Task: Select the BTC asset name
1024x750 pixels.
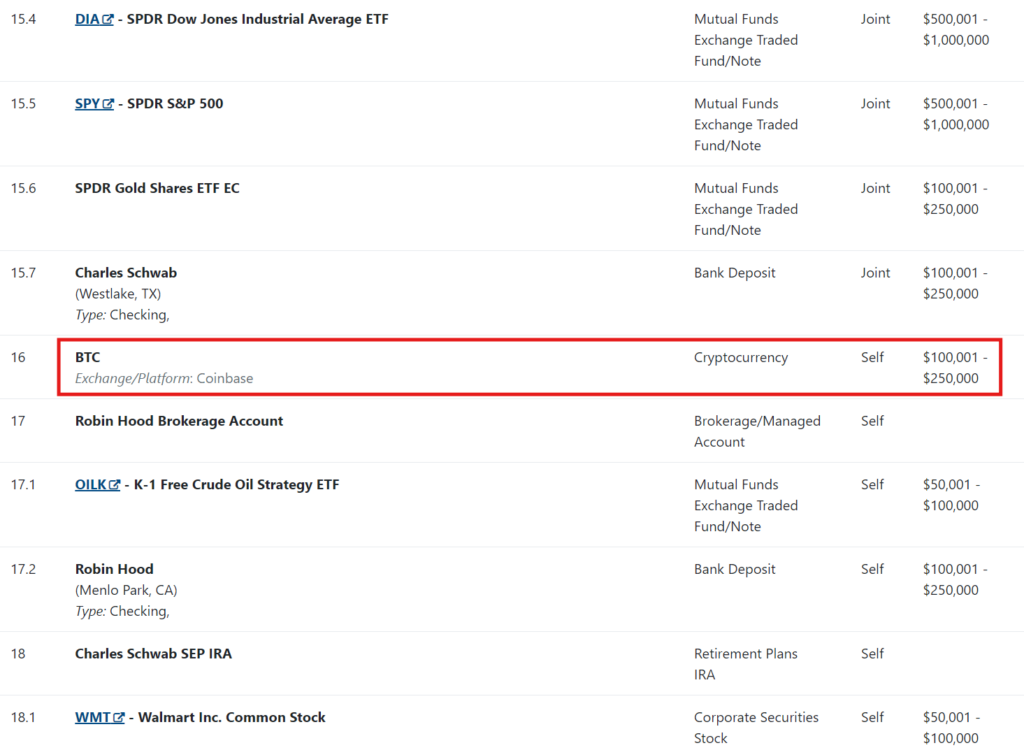Action: click(x=88, y=357)
